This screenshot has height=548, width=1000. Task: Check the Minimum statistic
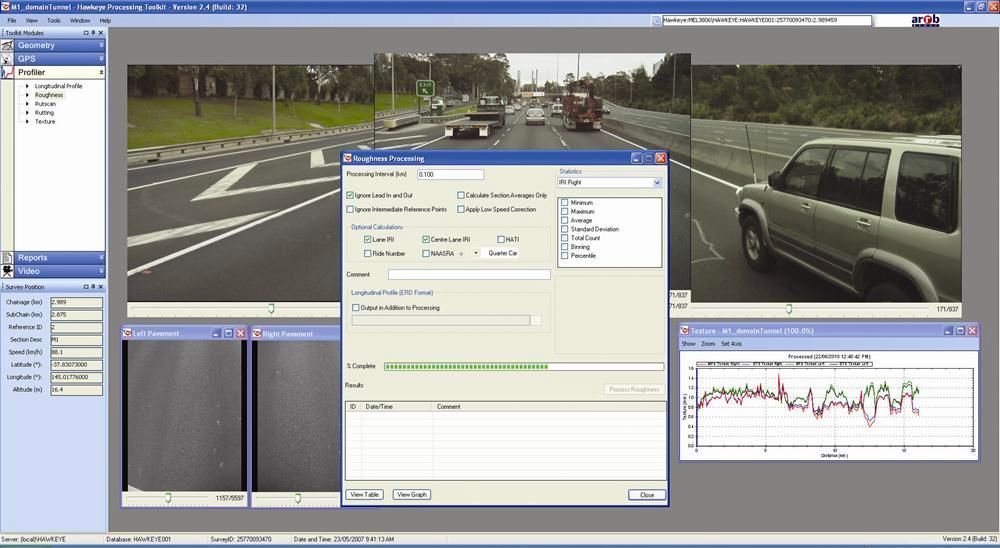pos(564,202)
